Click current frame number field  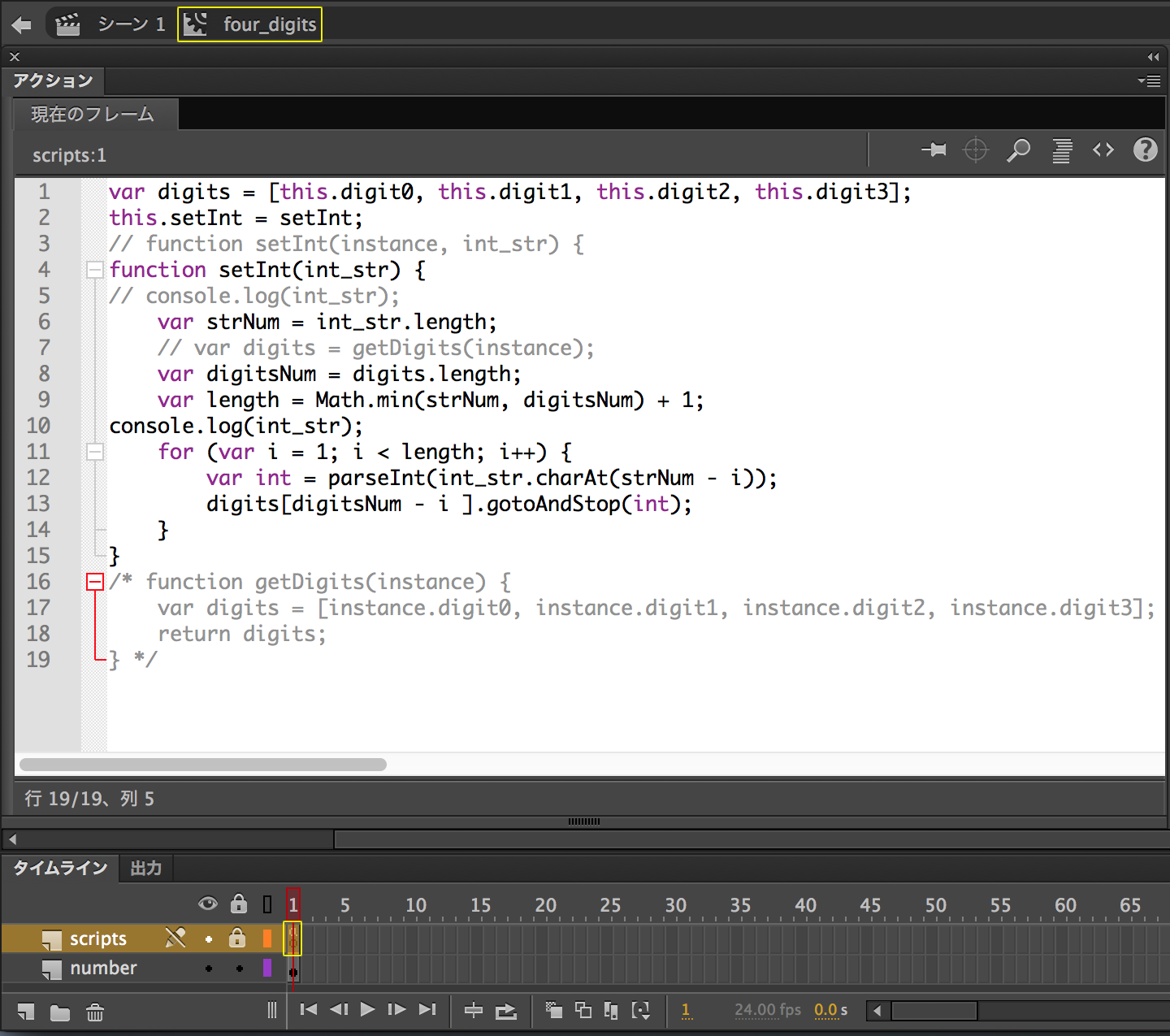coord(686,1010)
